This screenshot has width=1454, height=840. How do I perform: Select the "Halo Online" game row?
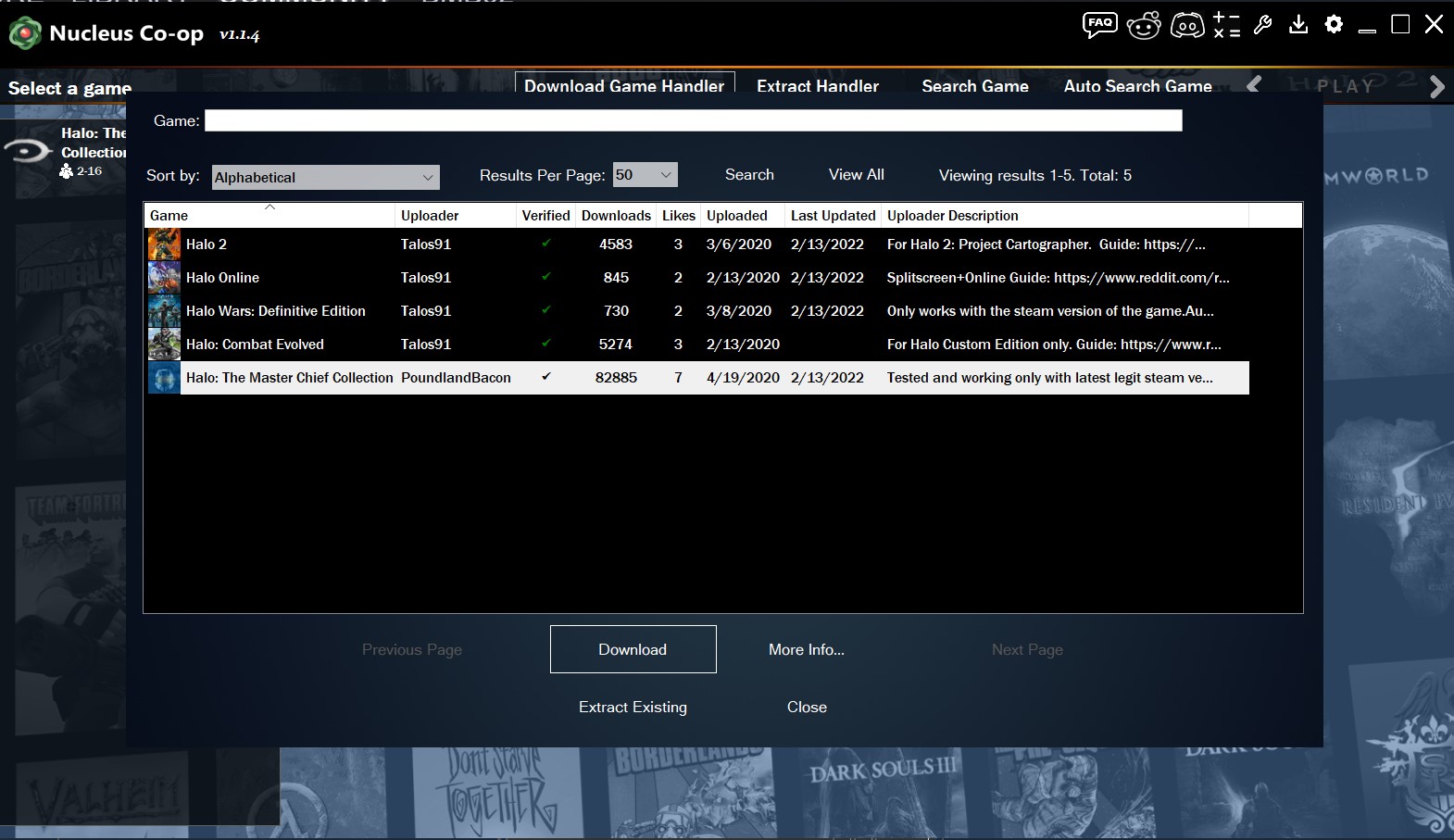(697, 278)
